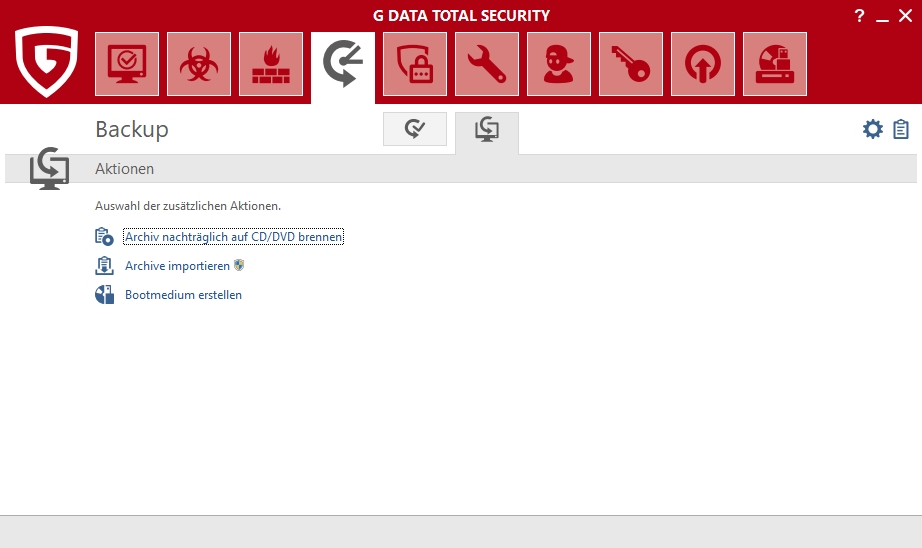The image size is (922, 548).
Task: Open the Firewall brick wall icon
Action: point(271,64)
